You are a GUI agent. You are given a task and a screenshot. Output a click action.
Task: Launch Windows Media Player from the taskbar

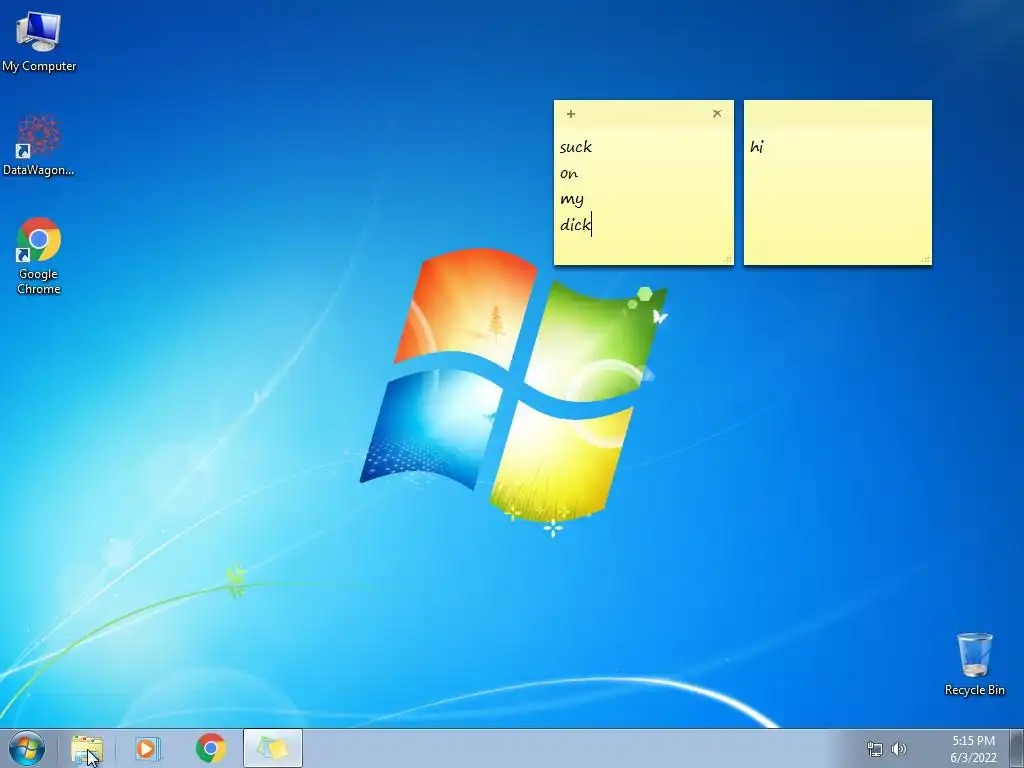tap(148, 748)
